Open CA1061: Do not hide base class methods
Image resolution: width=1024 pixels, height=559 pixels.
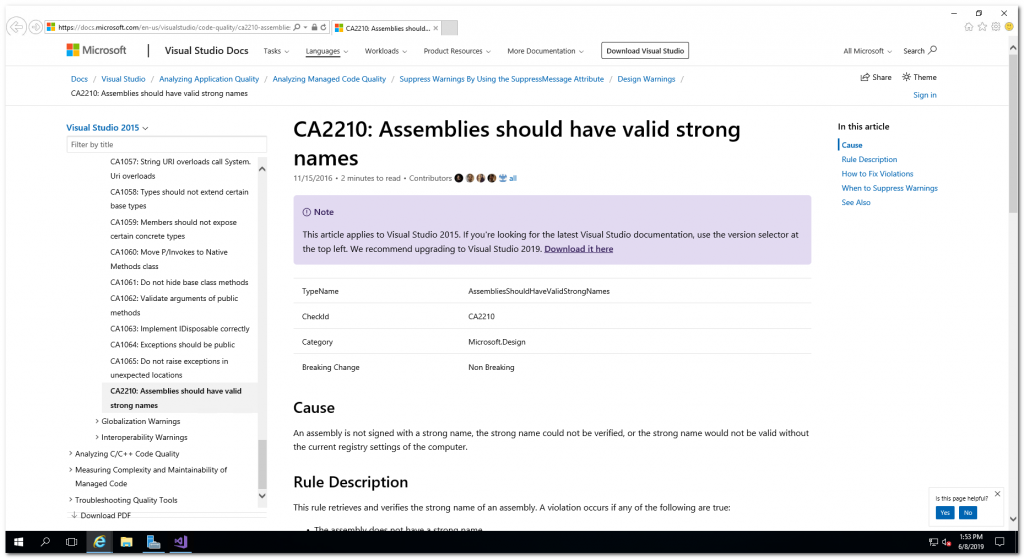pyautogui.click(x=179, y=283)
